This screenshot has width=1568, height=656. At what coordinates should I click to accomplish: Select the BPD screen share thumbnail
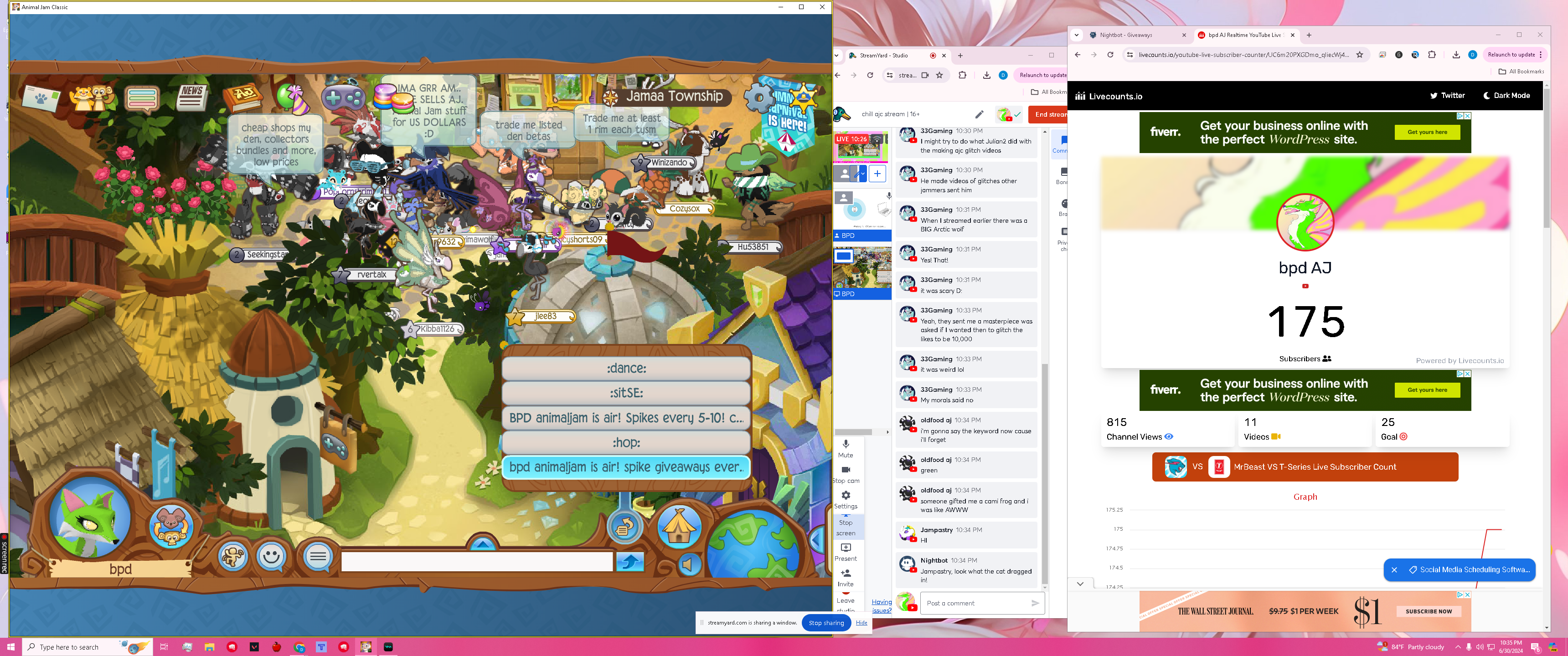862,272
